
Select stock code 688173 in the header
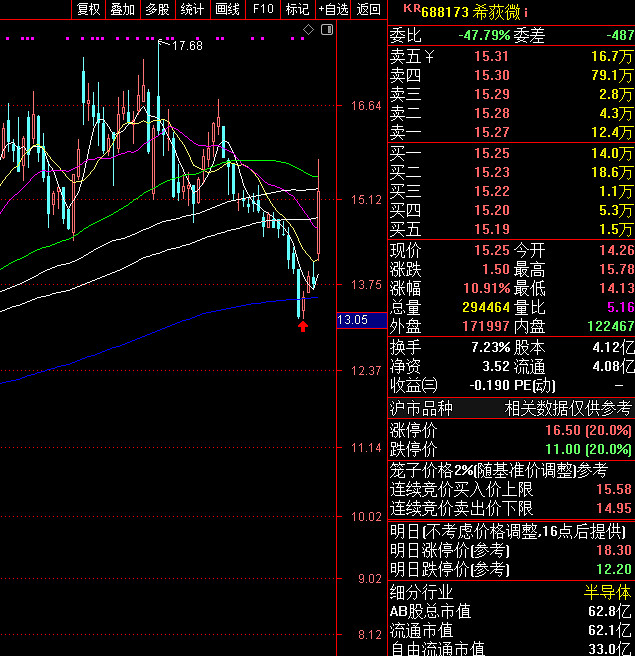445,12
